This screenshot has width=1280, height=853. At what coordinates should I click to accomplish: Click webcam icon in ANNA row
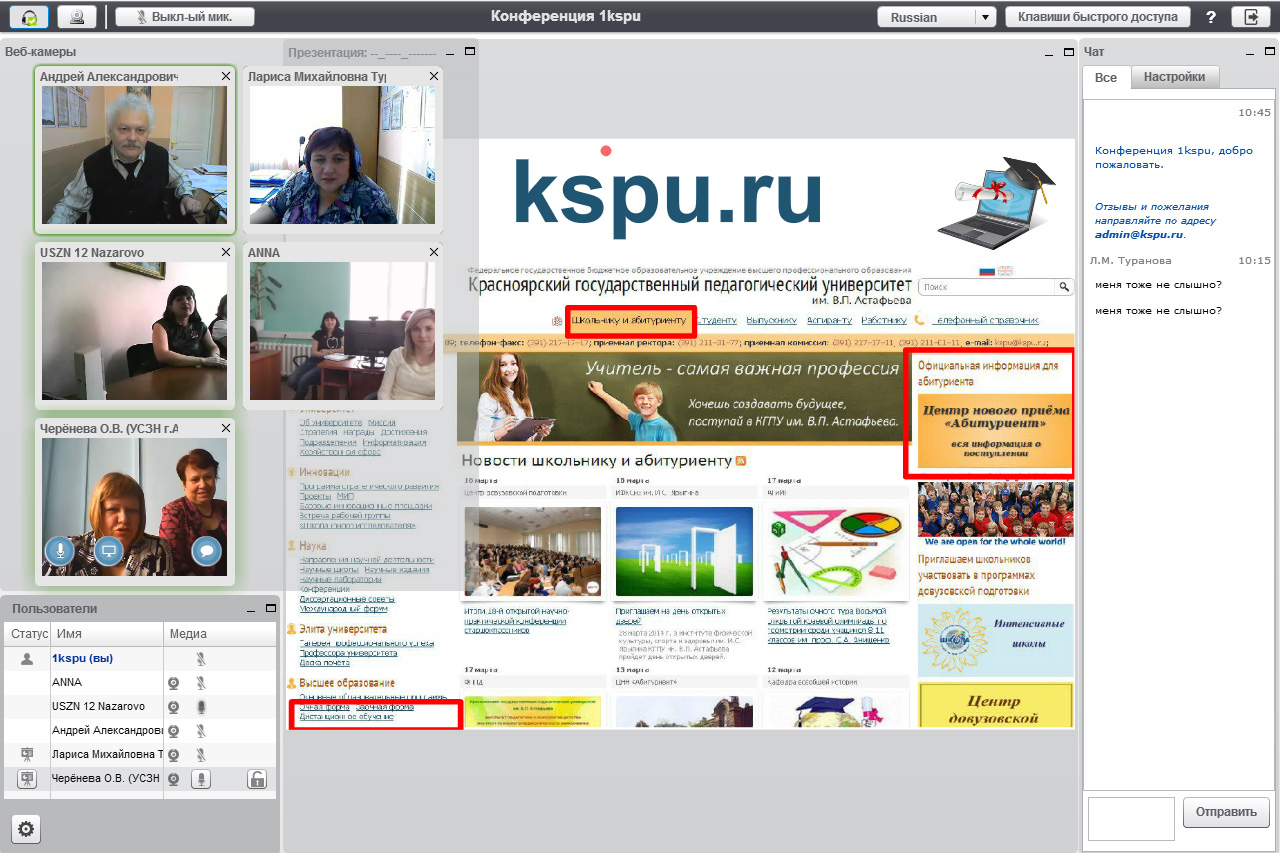173,683
